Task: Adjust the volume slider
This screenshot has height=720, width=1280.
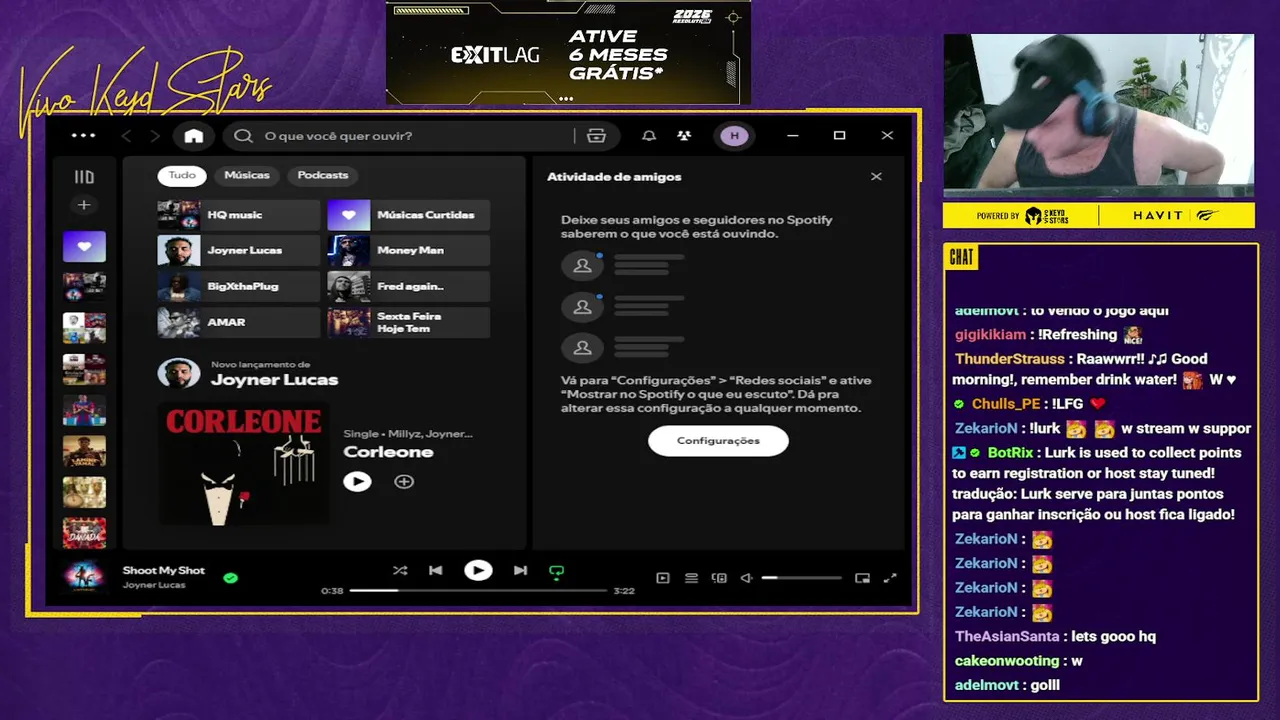Action: (801, 578)
